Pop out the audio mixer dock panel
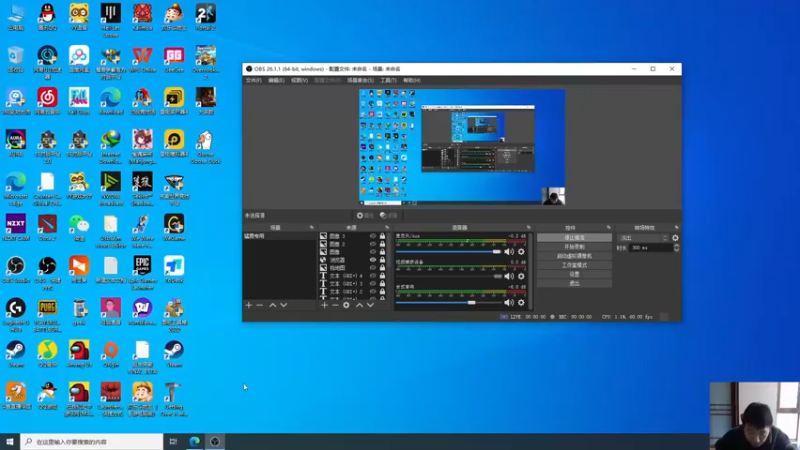 pos(529,228)
